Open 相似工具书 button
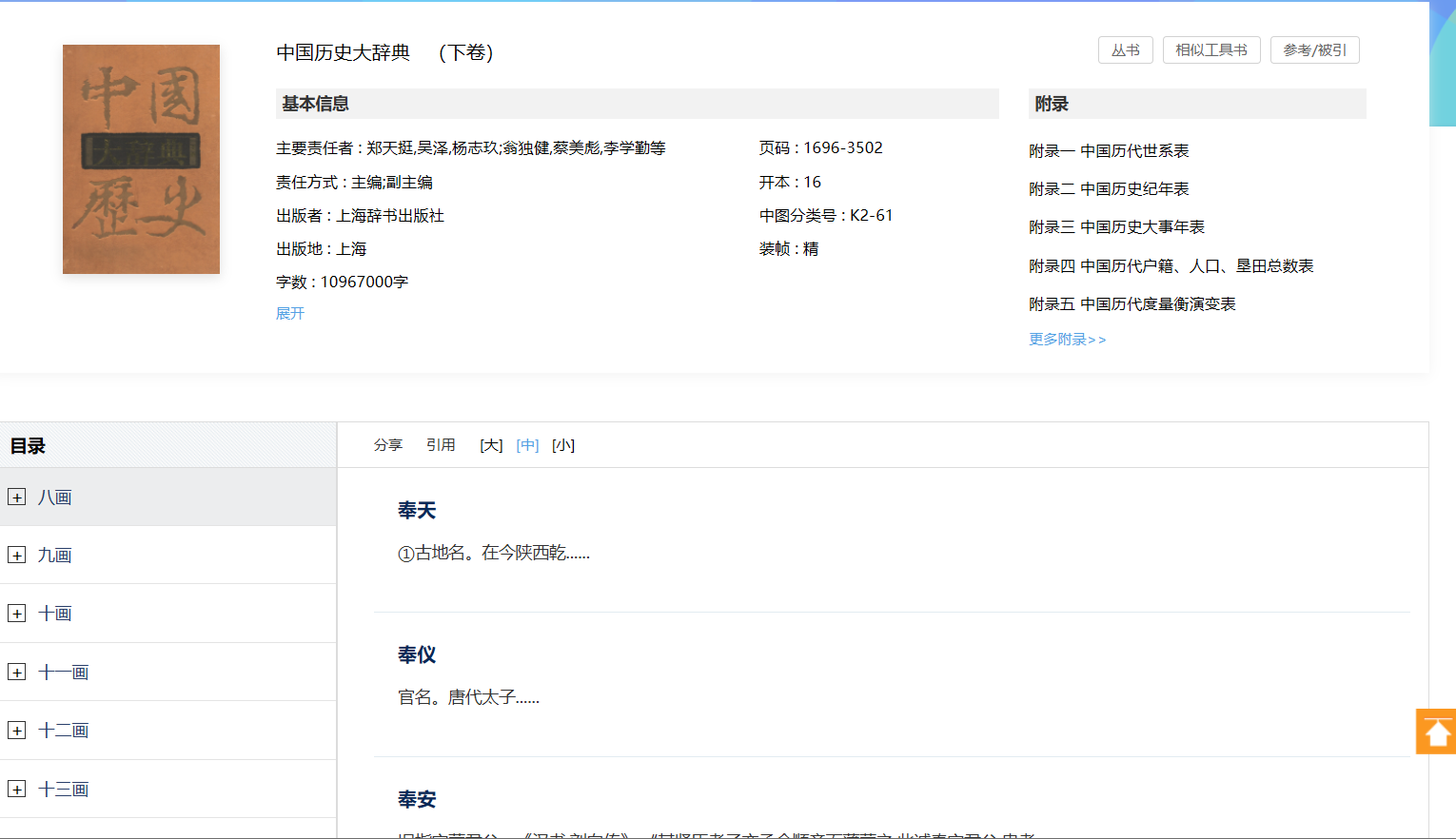 coord(1210,50)
